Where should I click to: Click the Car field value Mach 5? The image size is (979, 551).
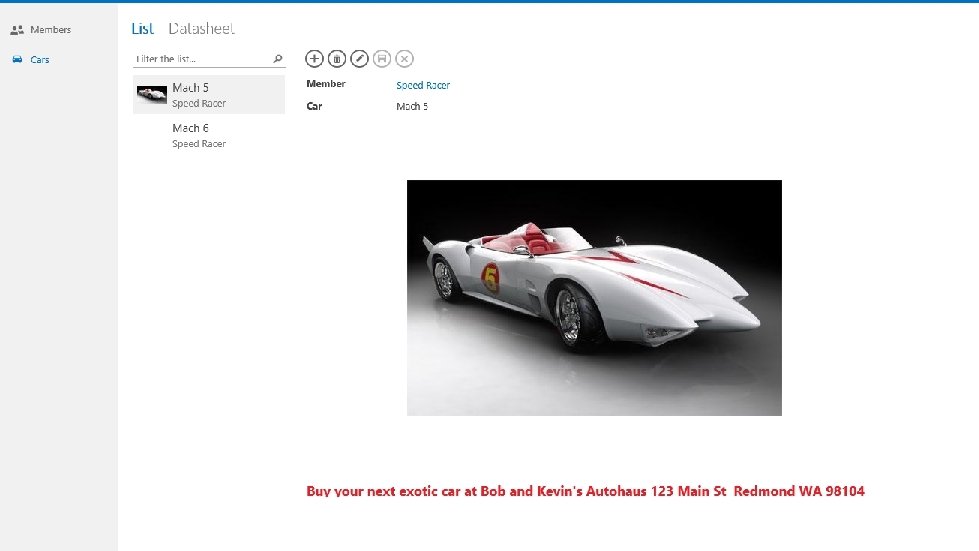point(412,107)
